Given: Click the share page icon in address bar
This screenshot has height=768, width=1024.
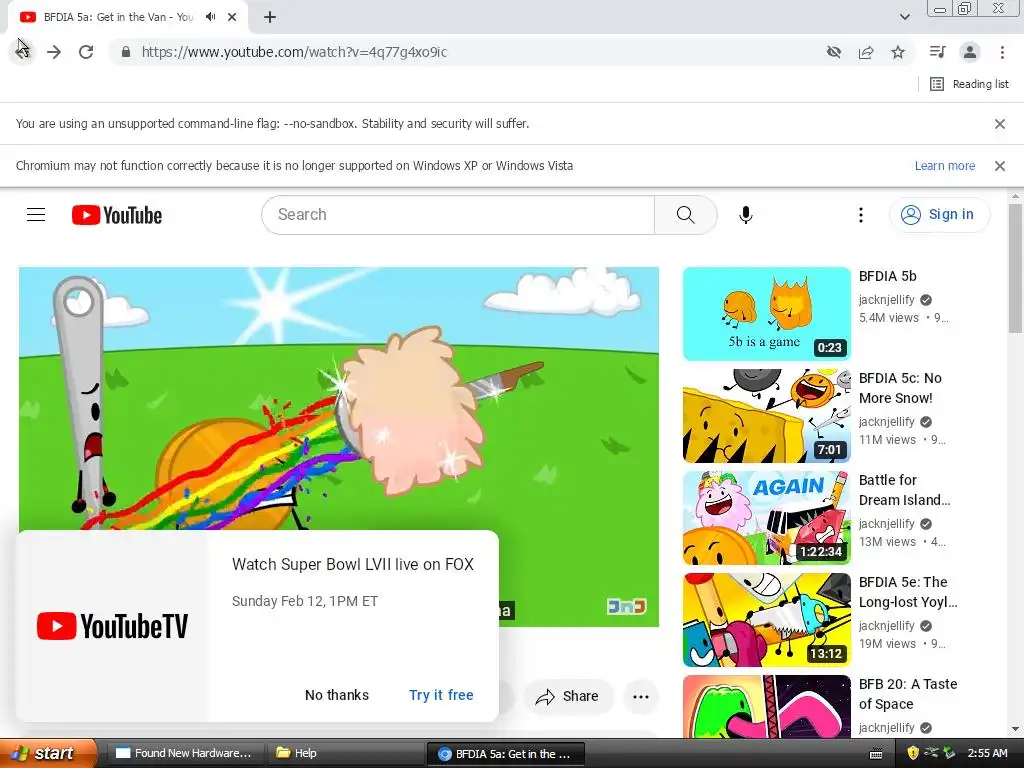Looking at the screenshot, I should (866, 52).
